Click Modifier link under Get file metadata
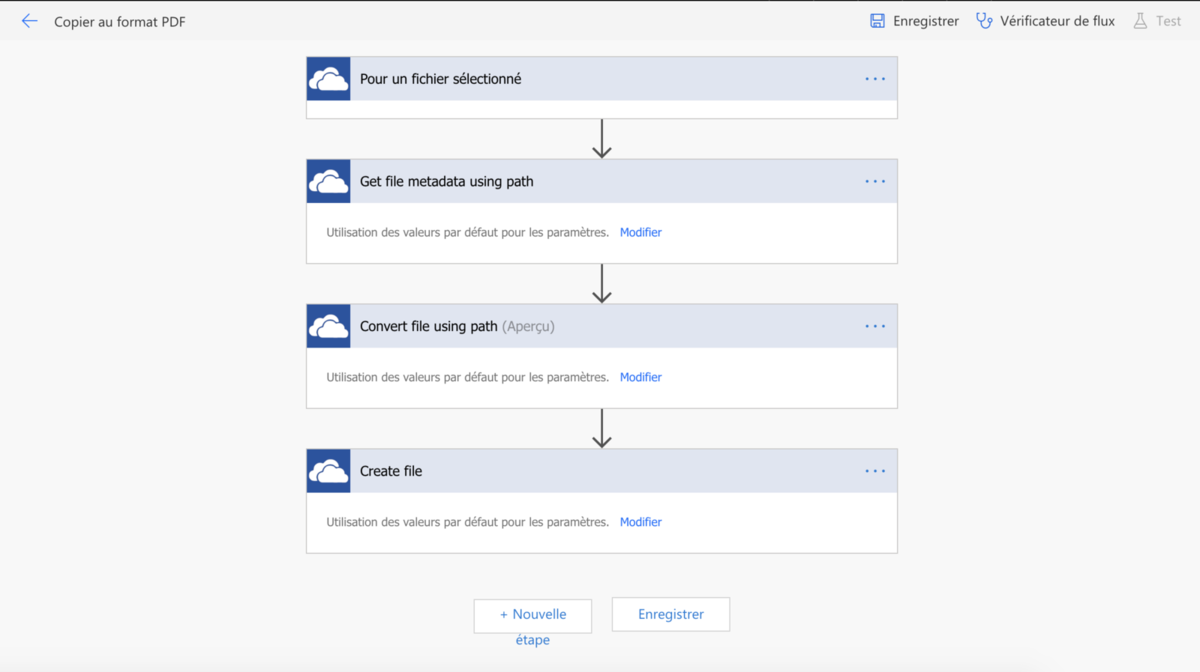The width and height of the screenshot is (1200, 672). point(640,233)
